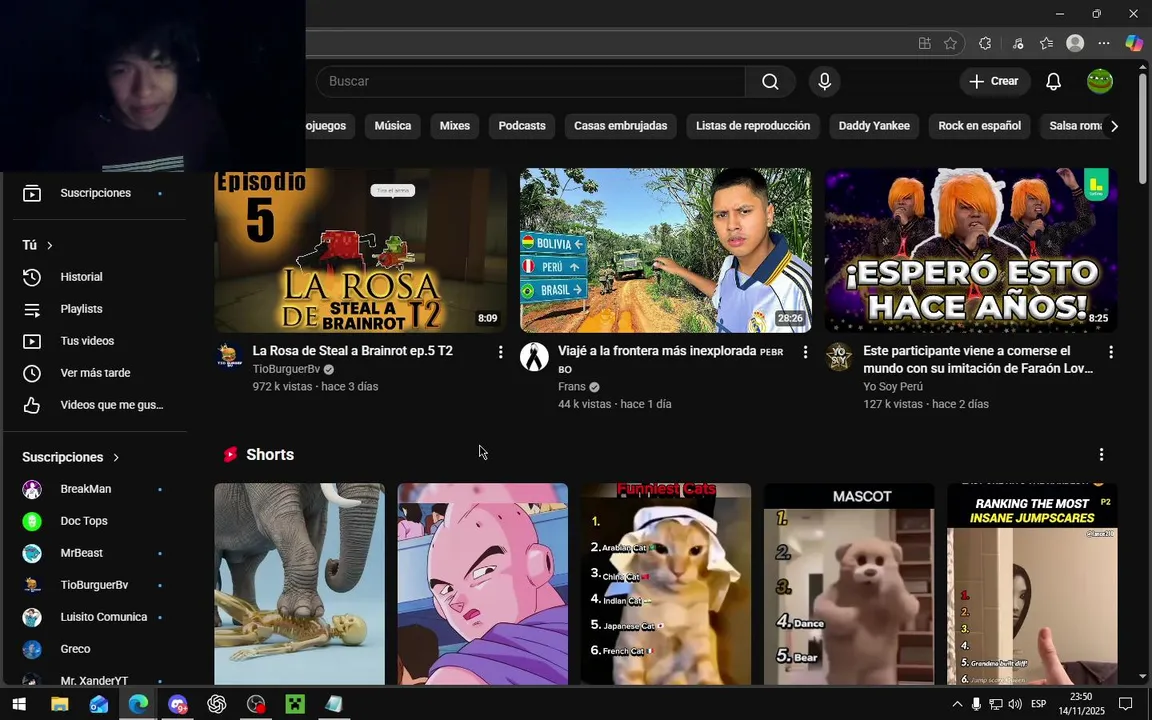
Task: Select the Música filter chip
Action: pos(392,126)
